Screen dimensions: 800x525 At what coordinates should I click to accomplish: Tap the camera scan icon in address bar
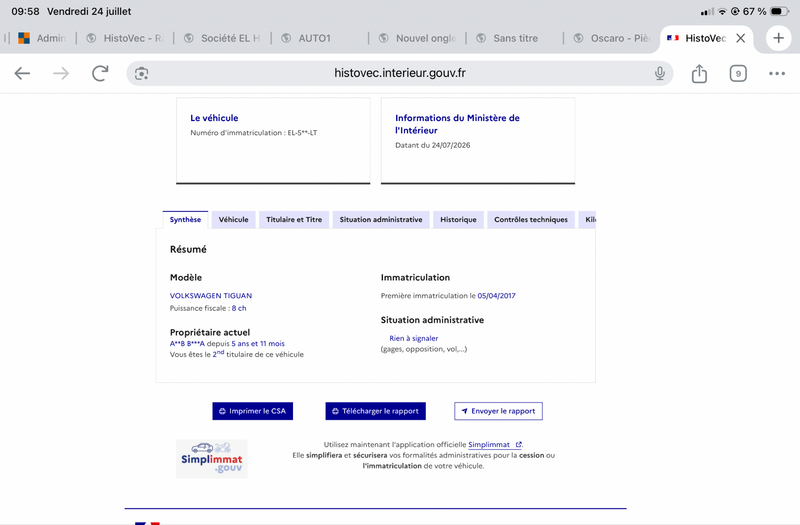pos(141,73)
